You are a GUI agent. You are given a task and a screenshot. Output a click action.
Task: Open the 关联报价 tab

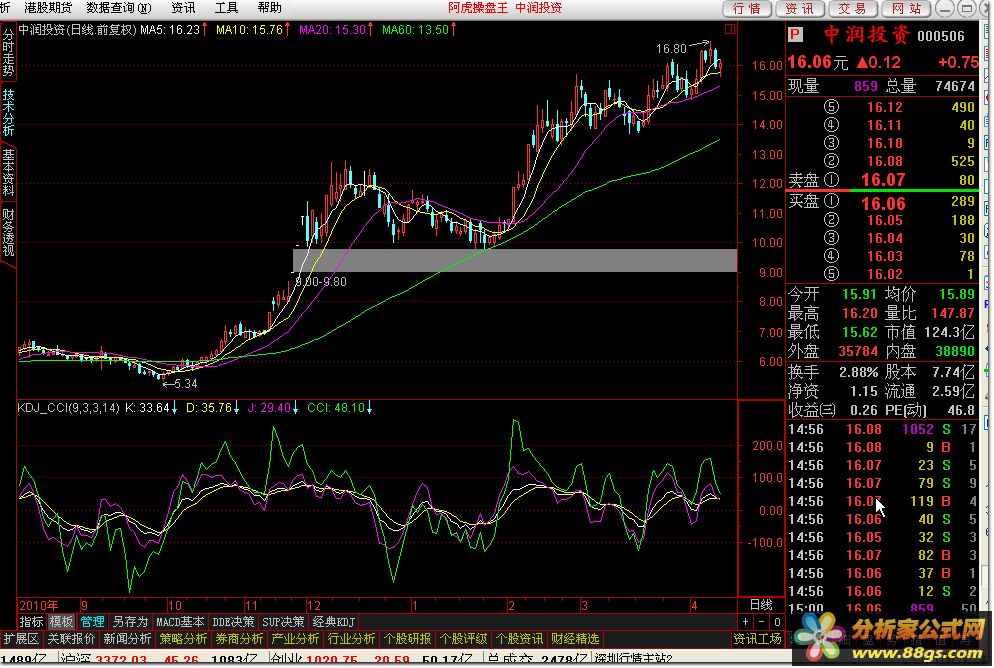pos(71,638)
